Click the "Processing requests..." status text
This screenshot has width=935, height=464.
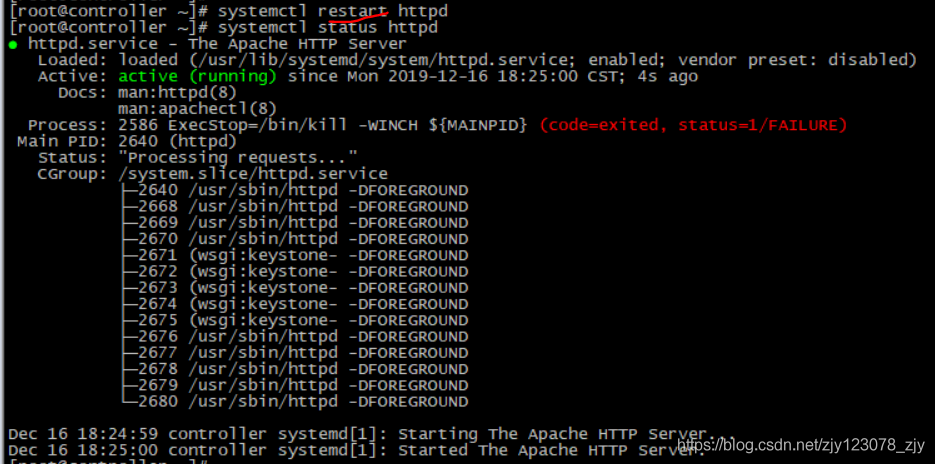[237, 158]
